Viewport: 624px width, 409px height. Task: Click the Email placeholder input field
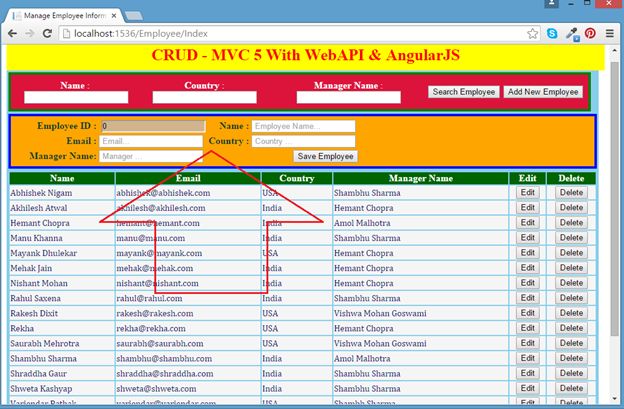pos(151,141)
